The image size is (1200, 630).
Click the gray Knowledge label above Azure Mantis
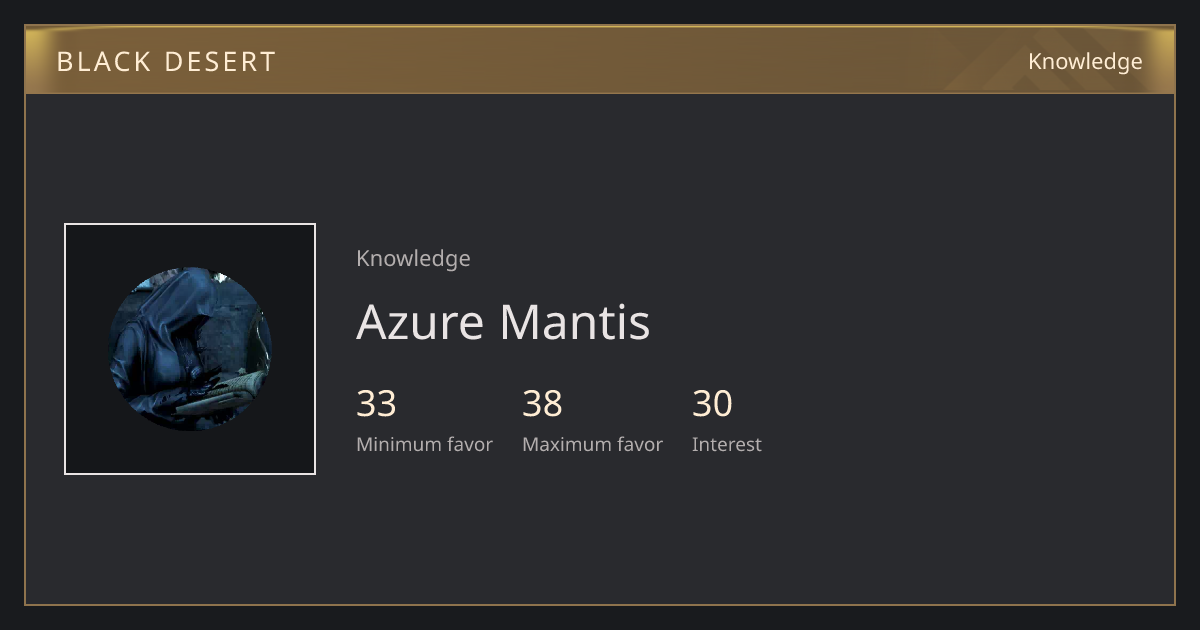(x=413, y=259)
